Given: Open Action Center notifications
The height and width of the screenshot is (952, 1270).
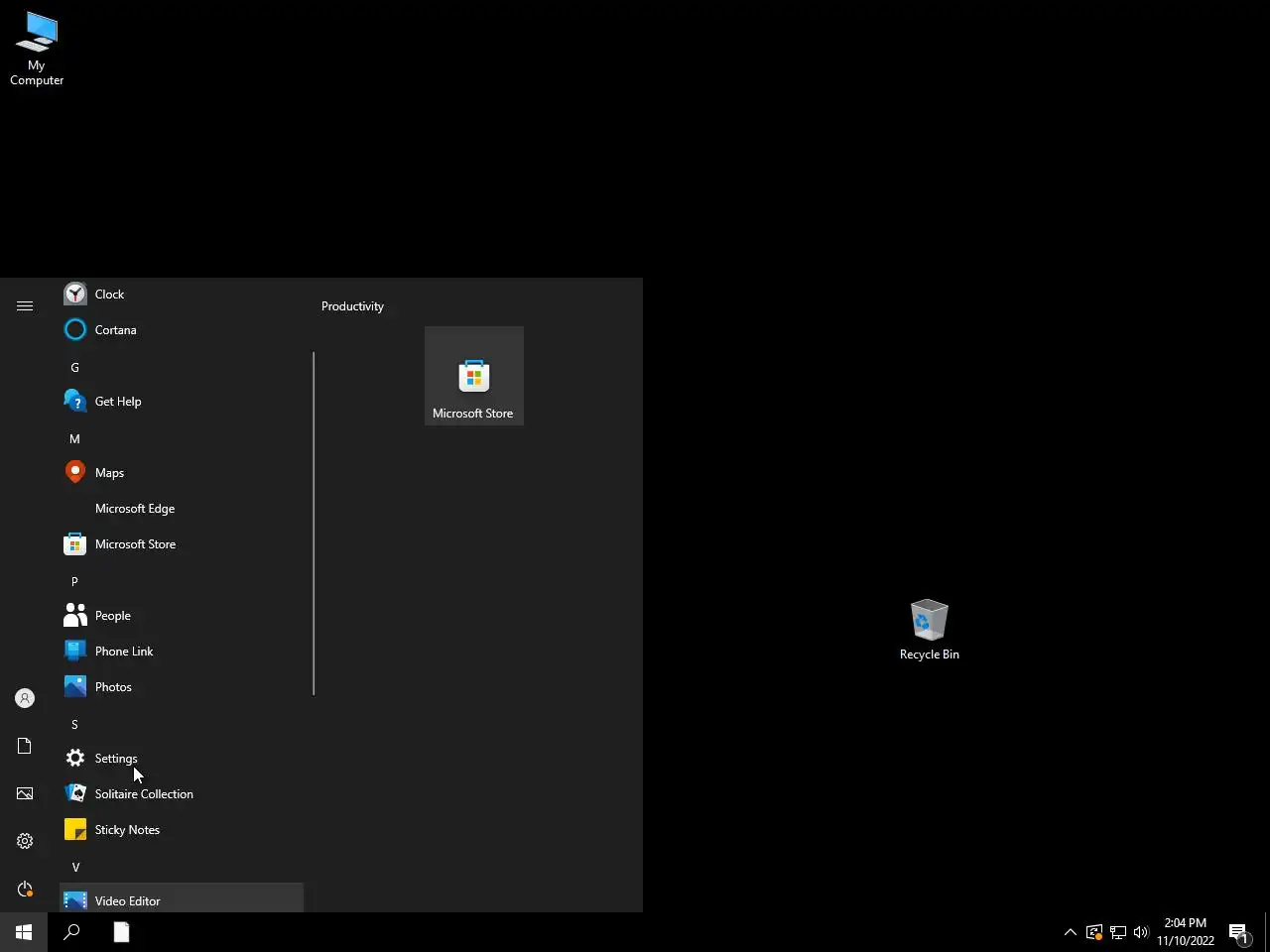Looking at the screenshot, I should click(x=1239, y=932).
